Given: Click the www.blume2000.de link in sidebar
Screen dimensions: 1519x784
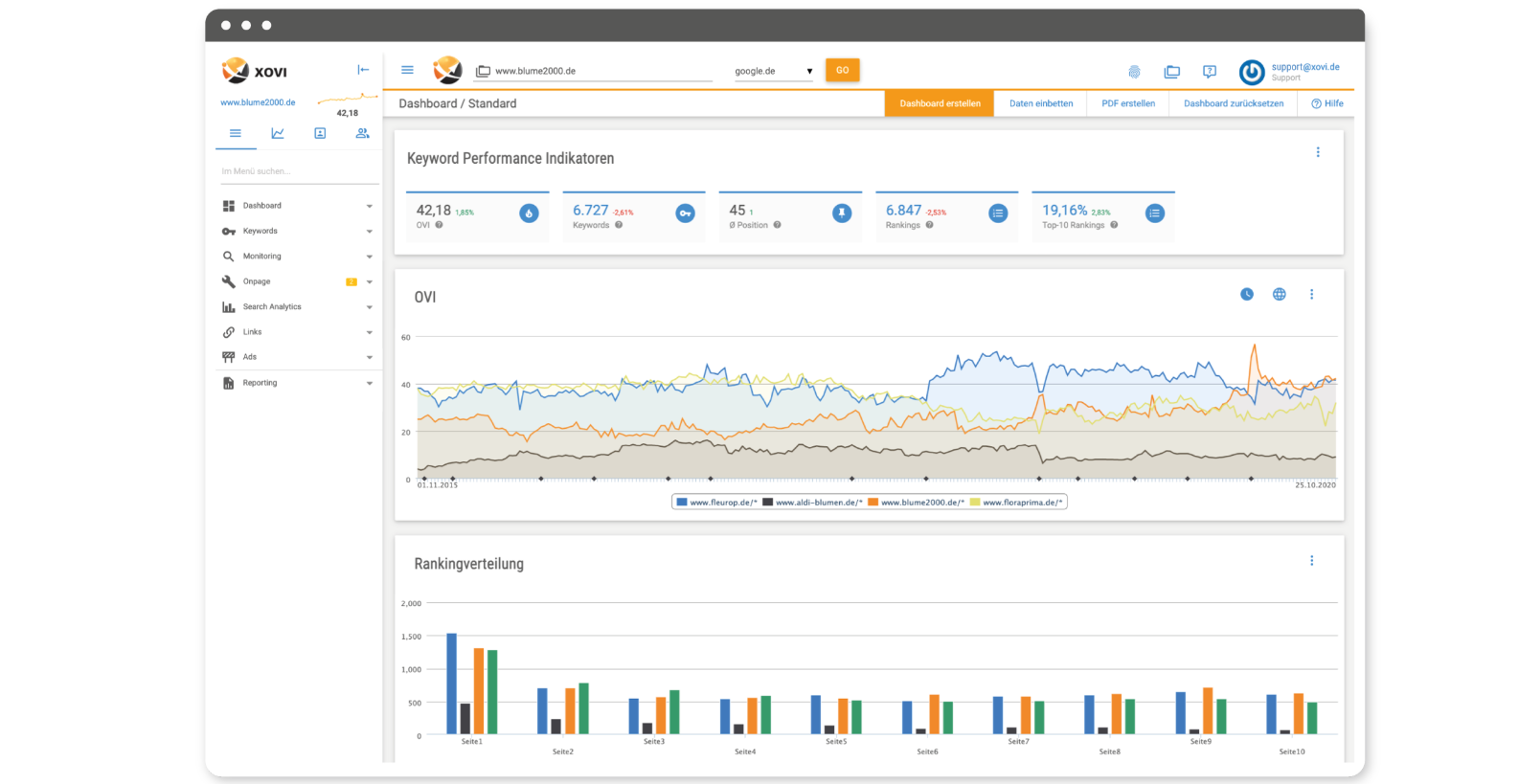Looking at the screenshot, I should click(258, 102).
